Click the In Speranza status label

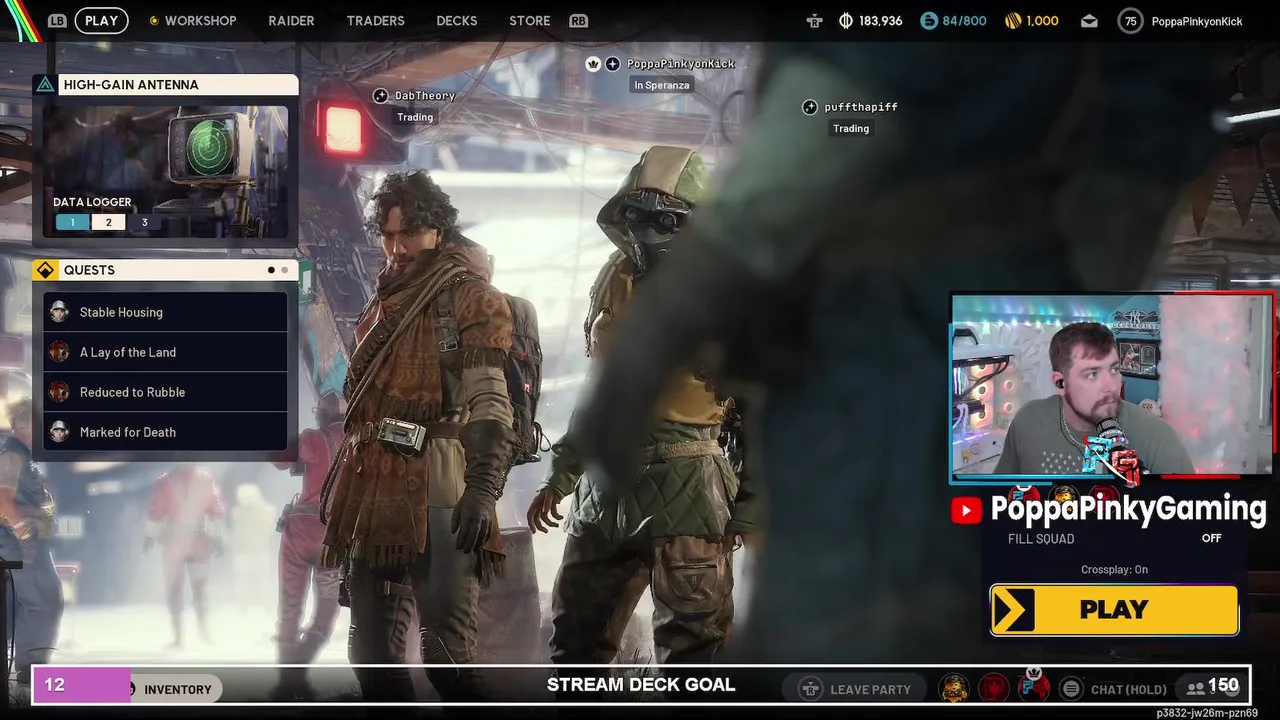[661, 85]
